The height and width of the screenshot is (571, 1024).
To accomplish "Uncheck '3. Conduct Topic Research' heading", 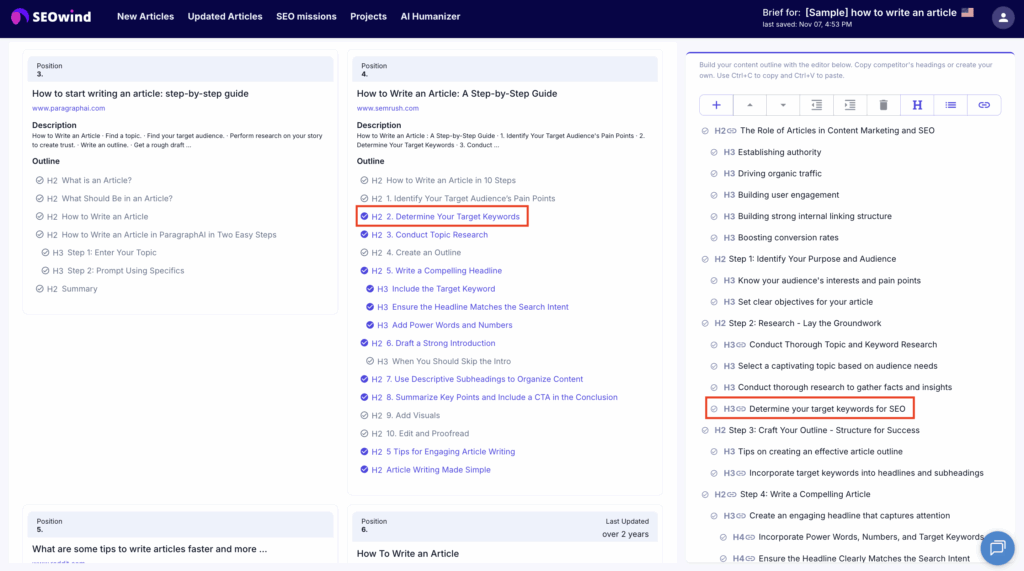I will [x=364, y=235].
